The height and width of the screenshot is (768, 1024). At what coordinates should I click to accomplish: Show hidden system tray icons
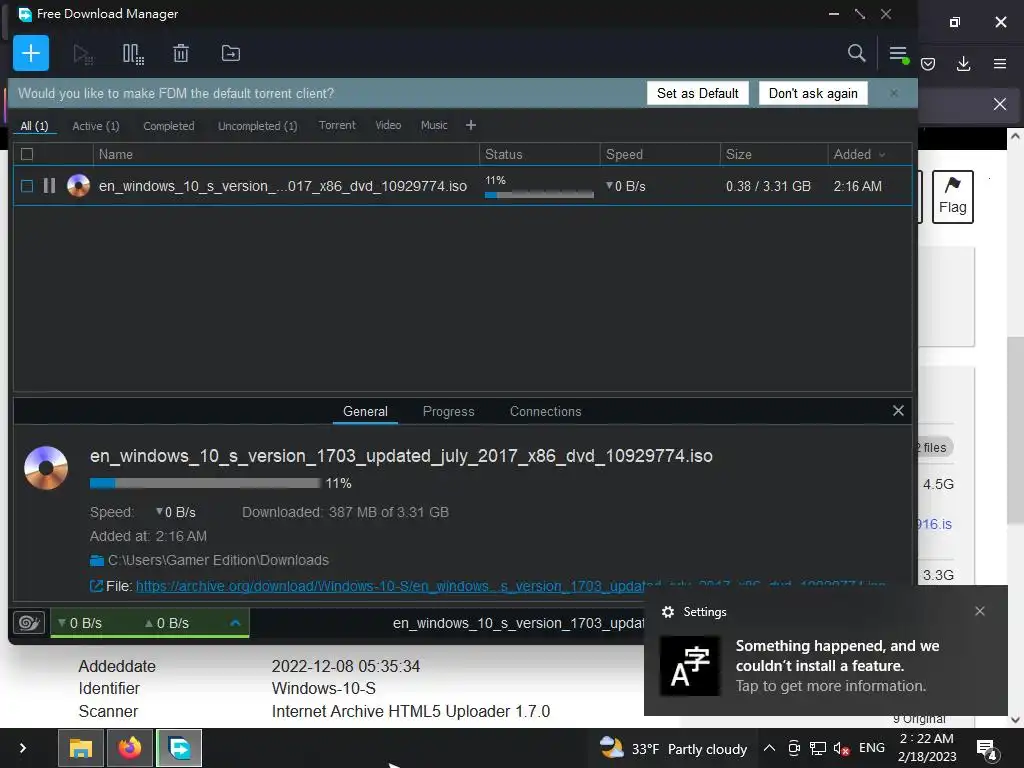(x=769, y=748)
